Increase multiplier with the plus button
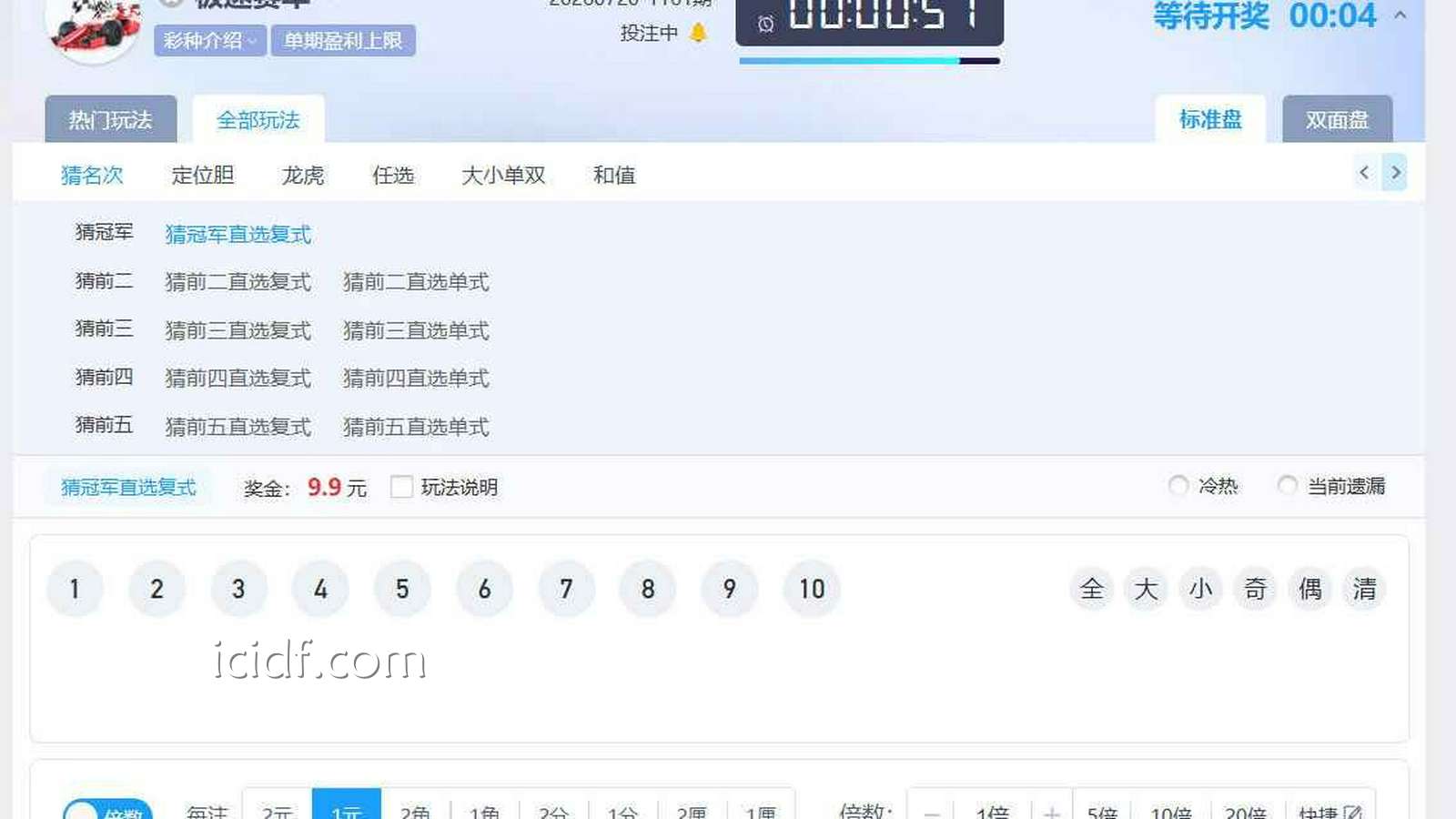The image size is (1456, 819). tap(1052, 804)
